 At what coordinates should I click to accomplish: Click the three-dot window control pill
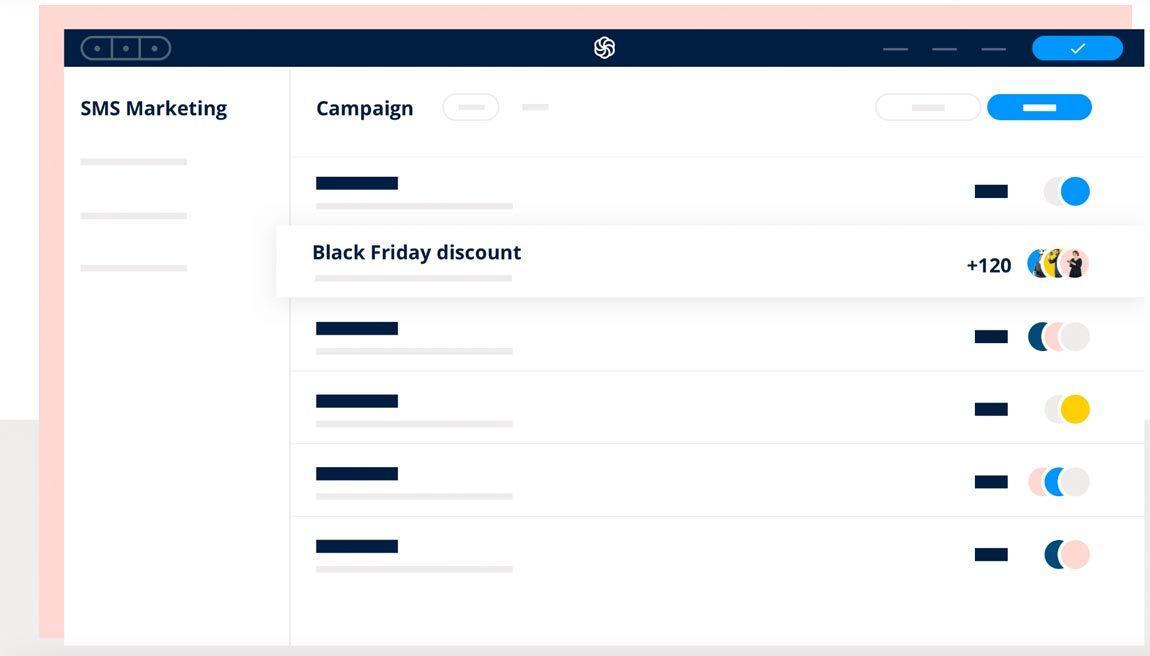click(x=126, y=48)
